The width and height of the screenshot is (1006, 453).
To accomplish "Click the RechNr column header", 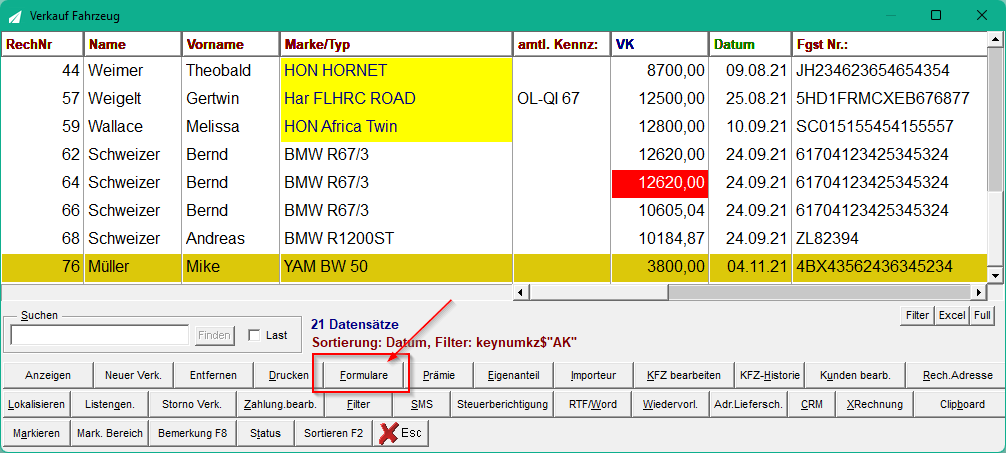I will [42, 44].
